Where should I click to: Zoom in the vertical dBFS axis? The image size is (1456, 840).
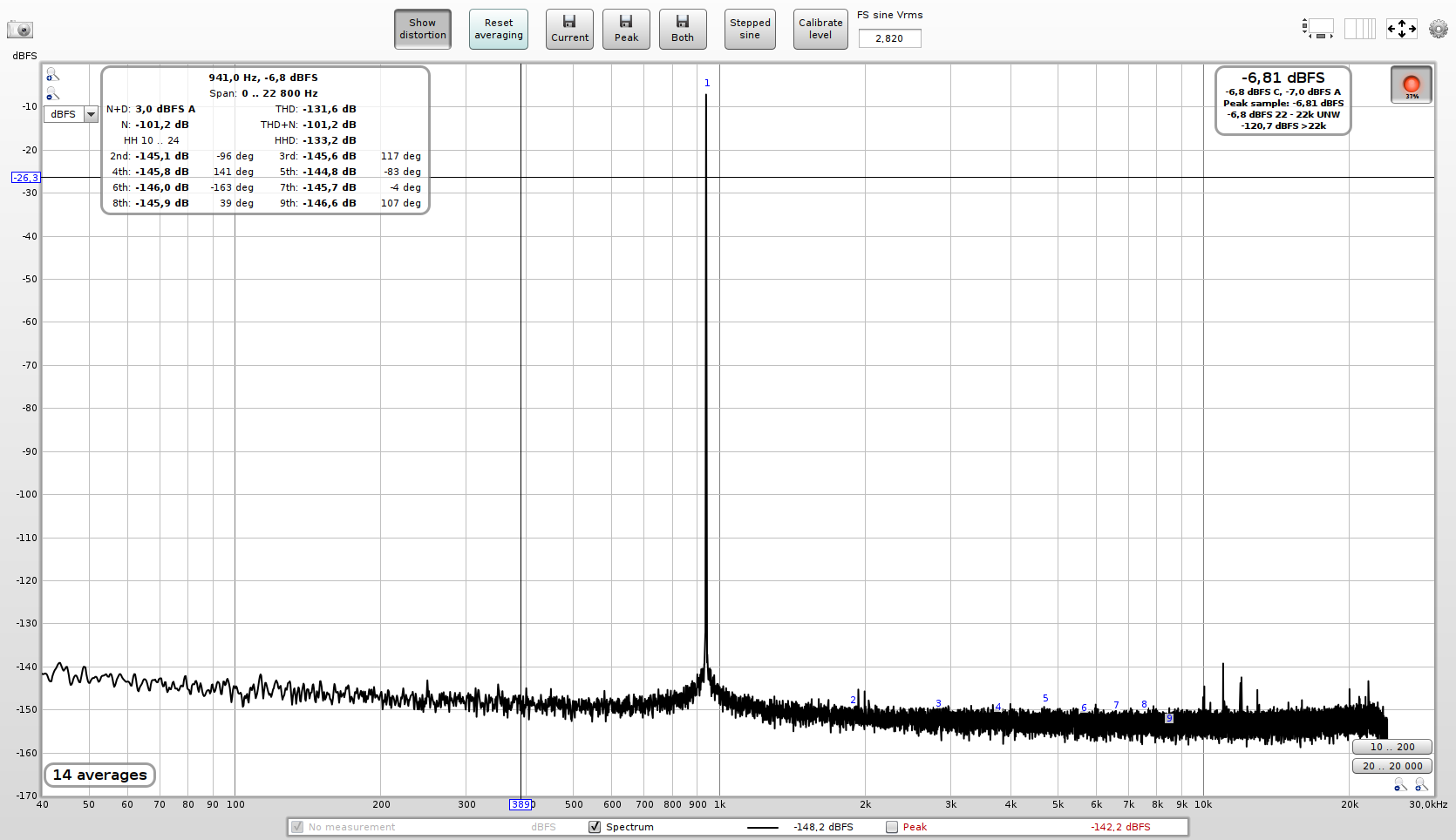tap(53, 75)
